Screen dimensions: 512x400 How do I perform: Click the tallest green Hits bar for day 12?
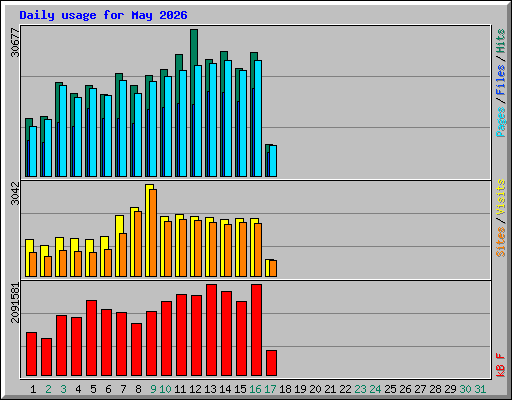(x=194, y=47)
